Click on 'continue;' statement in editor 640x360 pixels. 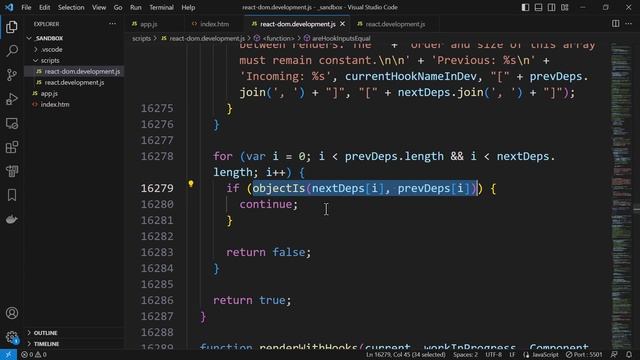coord(269,204)
